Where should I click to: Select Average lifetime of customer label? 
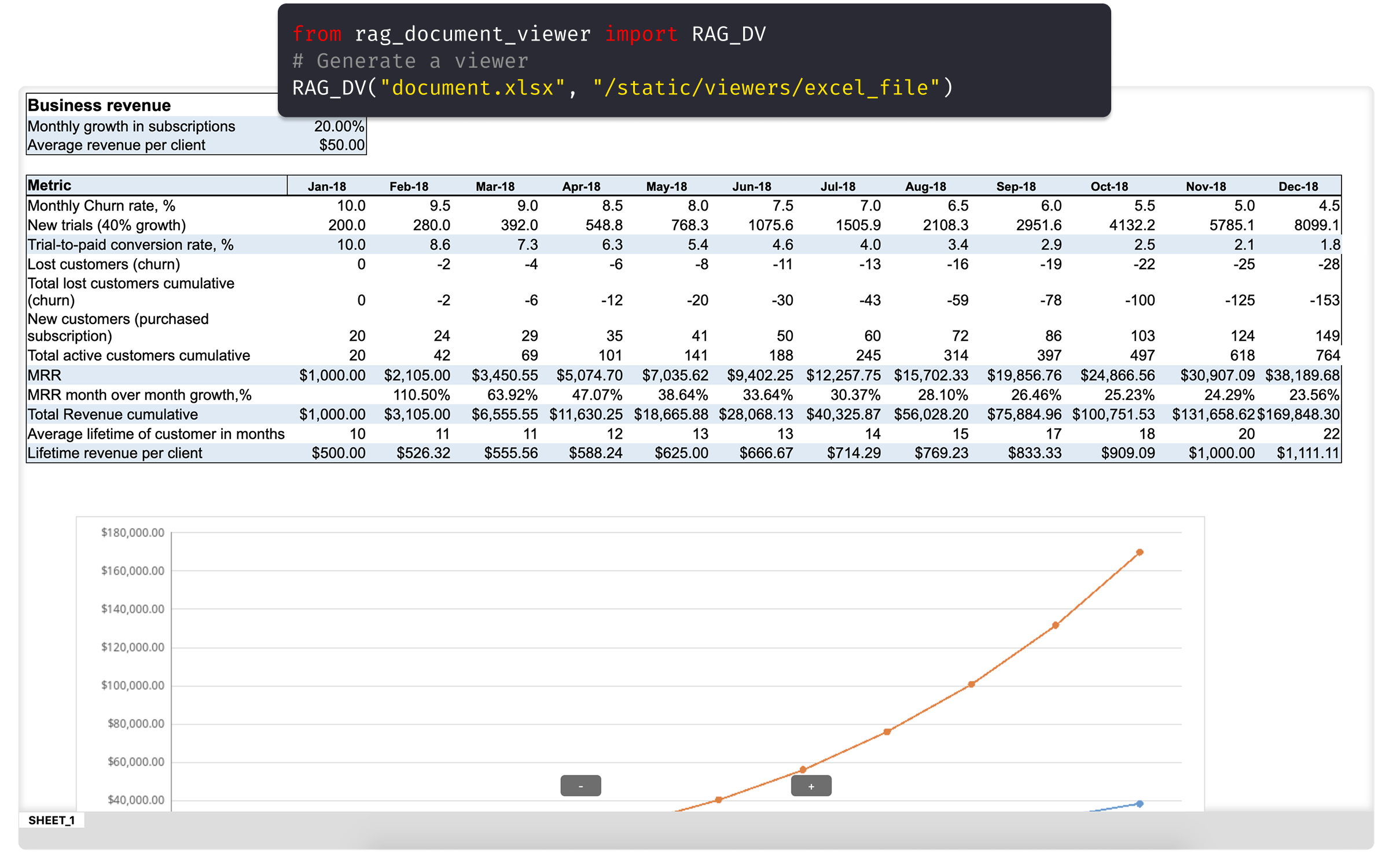pyautogui.click(x=156, y=434)
